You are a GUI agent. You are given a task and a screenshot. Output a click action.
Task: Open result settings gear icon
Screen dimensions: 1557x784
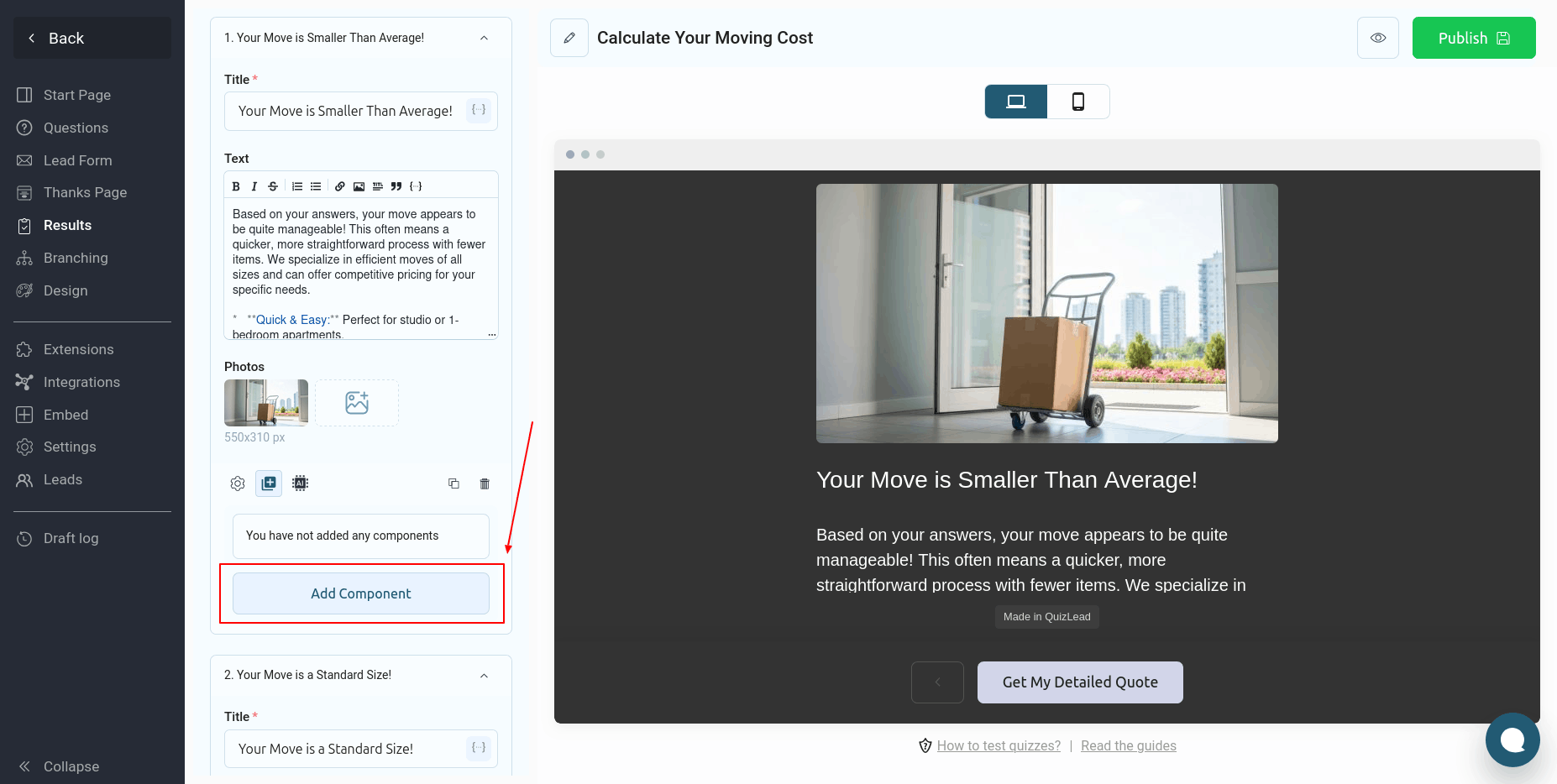click(x=238, y=483)
